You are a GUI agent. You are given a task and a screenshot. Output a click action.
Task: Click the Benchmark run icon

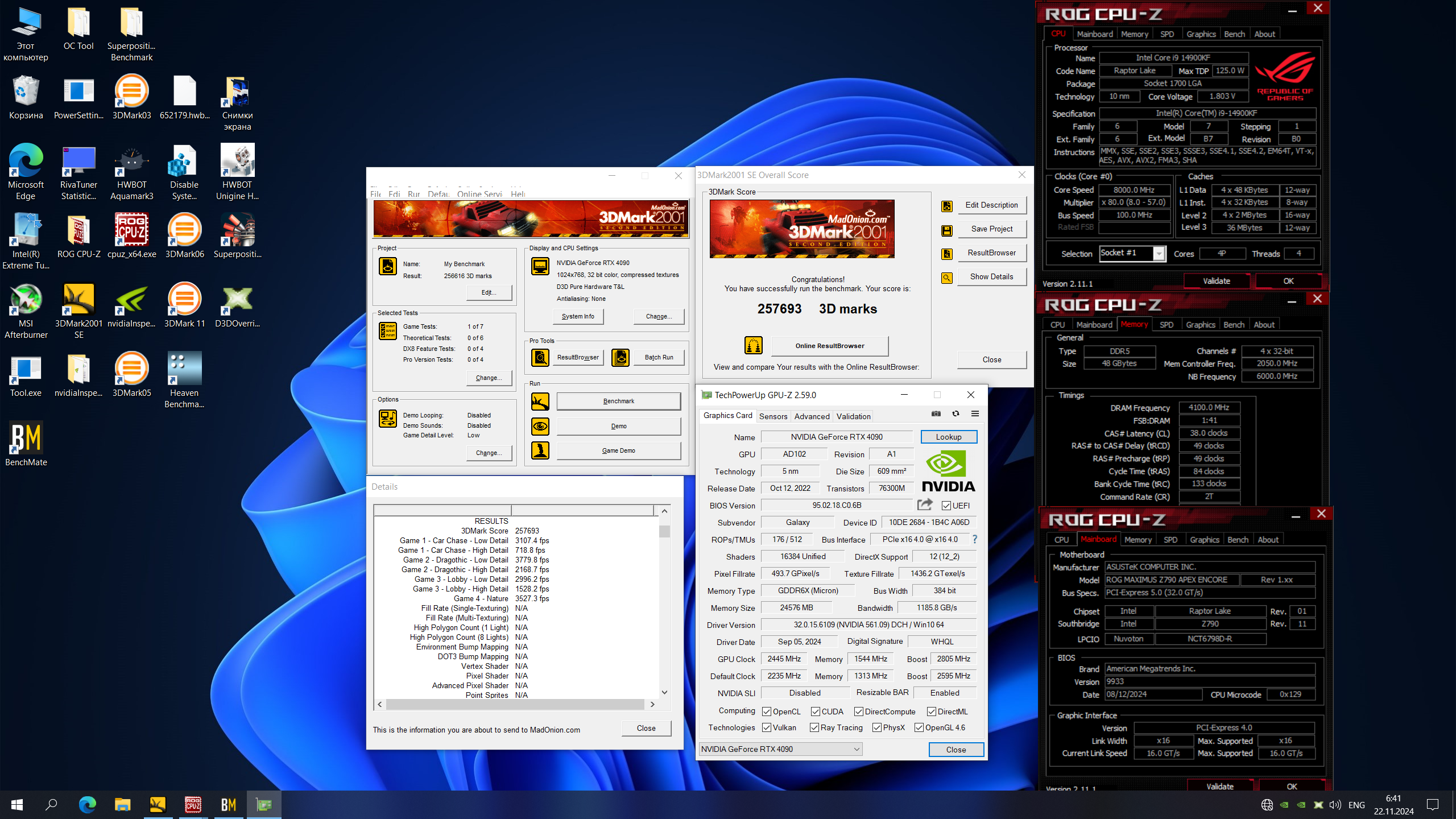[x=540, y=402]
